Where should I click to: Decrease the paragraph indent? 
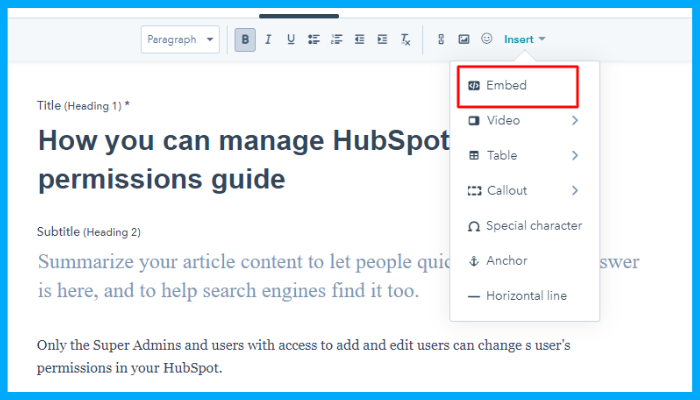point(360,40)
